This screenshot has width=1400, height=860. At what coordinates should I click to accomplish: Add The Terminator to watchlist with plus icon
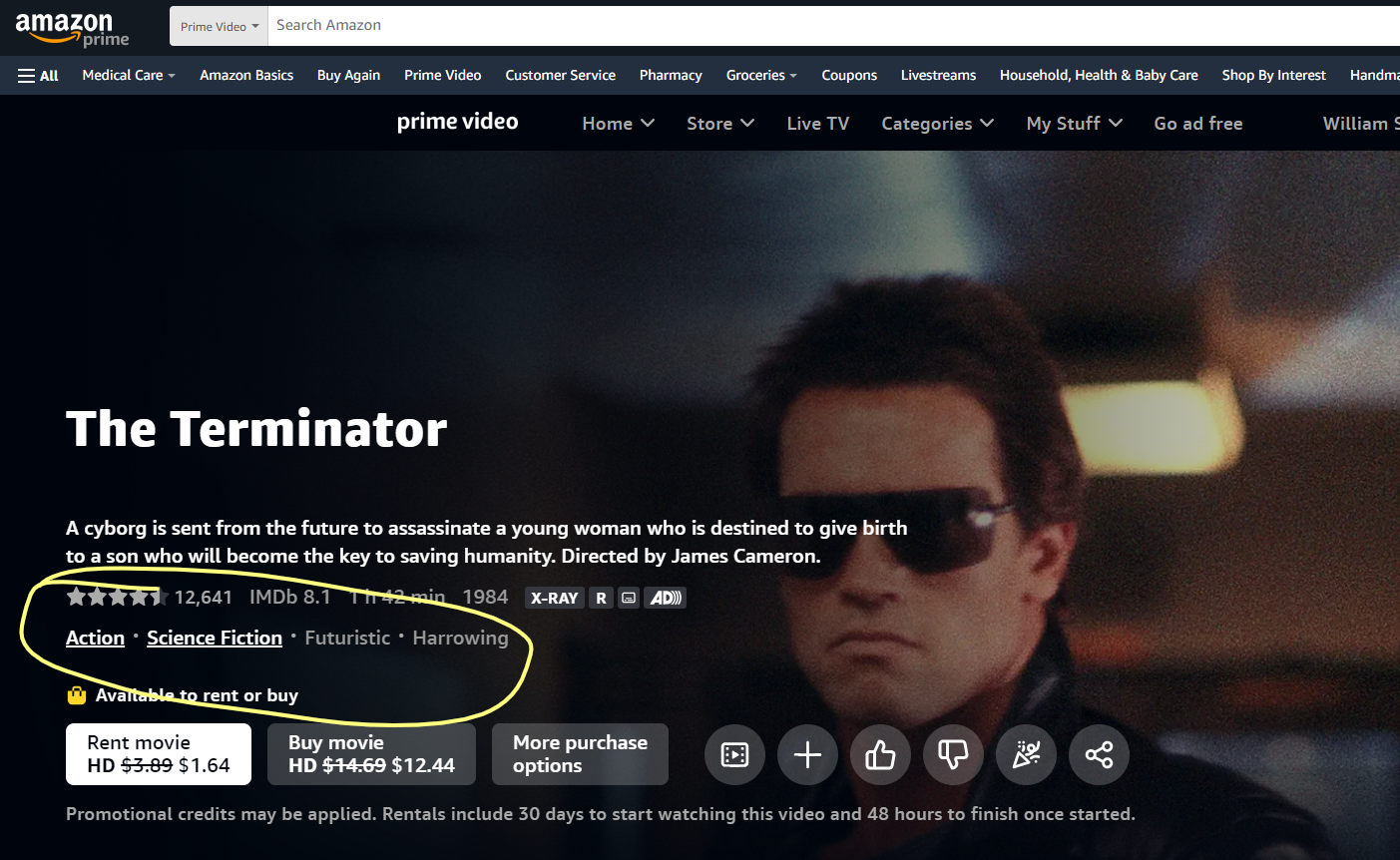(807, 755)
